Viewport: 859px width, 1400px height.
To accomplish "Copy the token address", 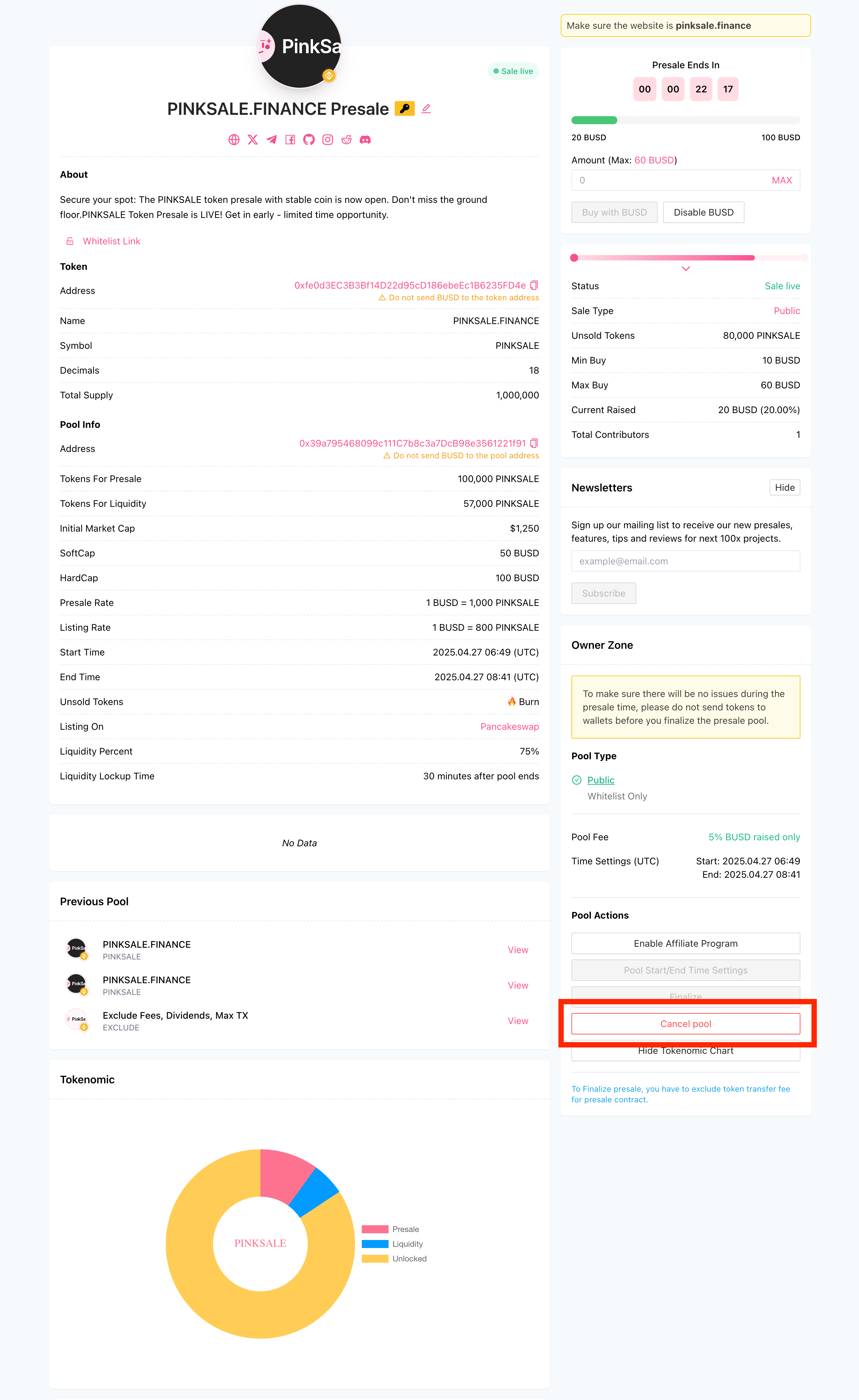I will pyautogui.click(x=534, y=285).
